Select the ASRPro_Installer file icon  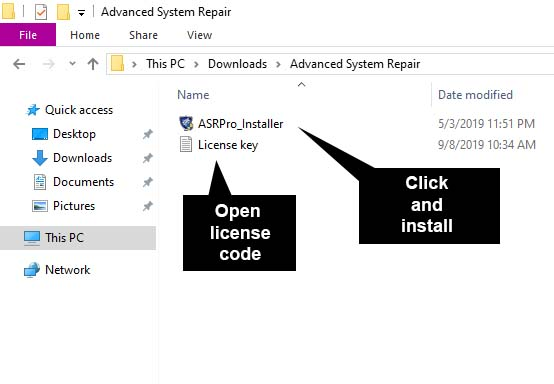(x=186, y=124)
